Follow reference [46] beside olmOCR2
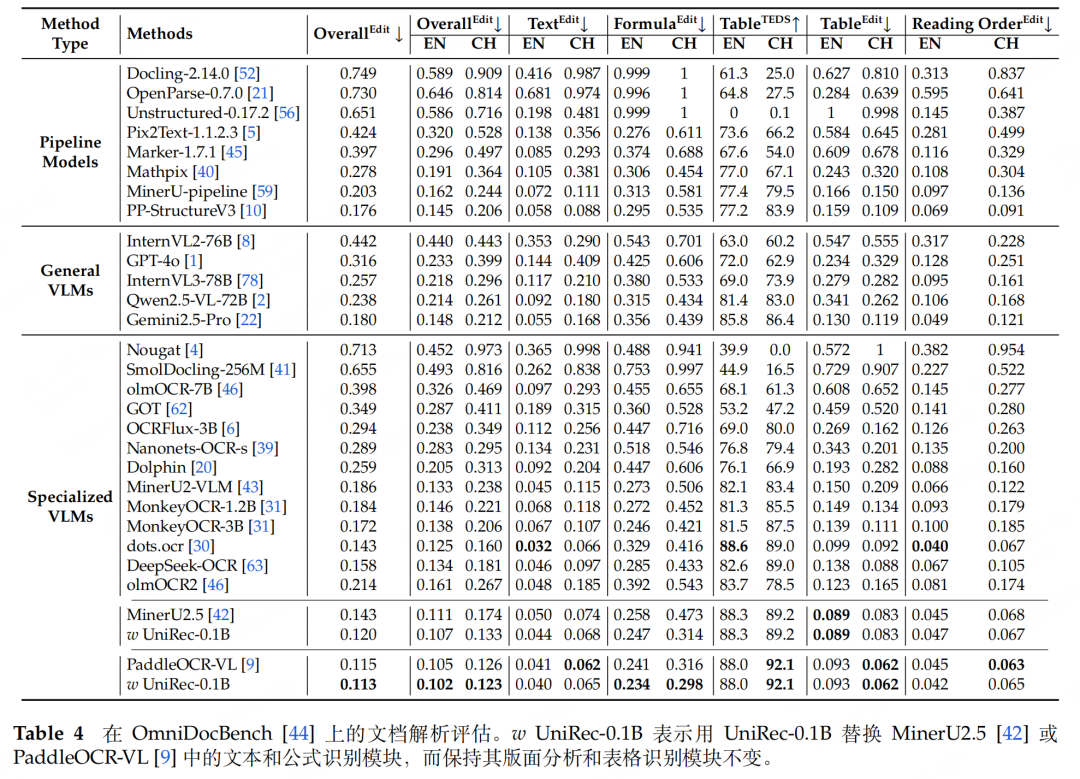The height and width of the screenshot is (779, 1080). (x=216, y=585)
